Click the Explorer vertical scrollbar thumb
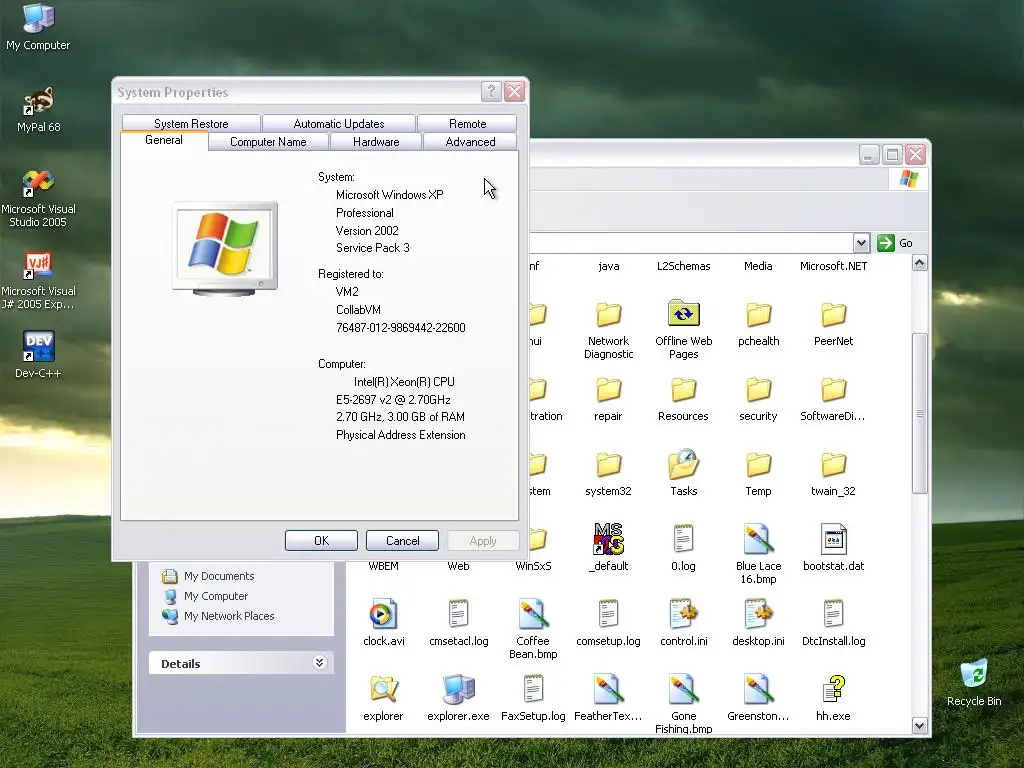The height and width of the screenshot is (768, 1024). 920,413
